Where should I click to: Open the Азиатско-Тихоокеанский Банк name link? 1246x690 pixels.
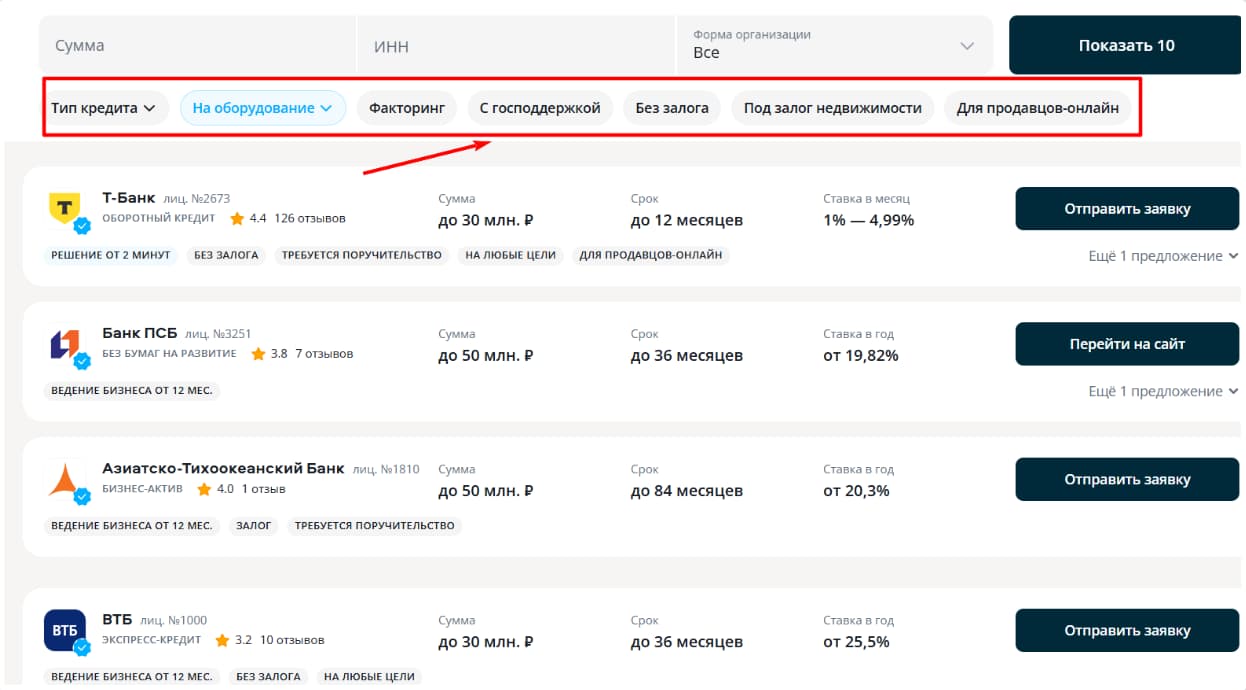[x=223, y=468]
